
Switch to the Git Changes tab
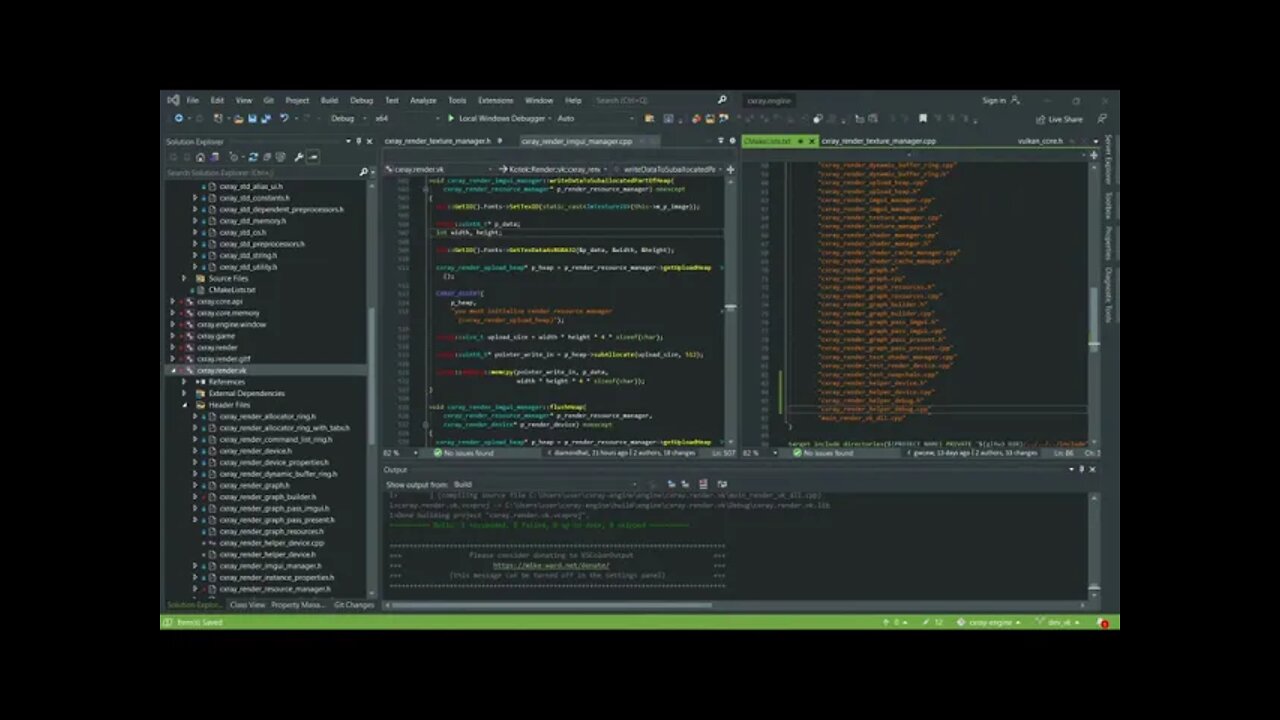point(353,605)
